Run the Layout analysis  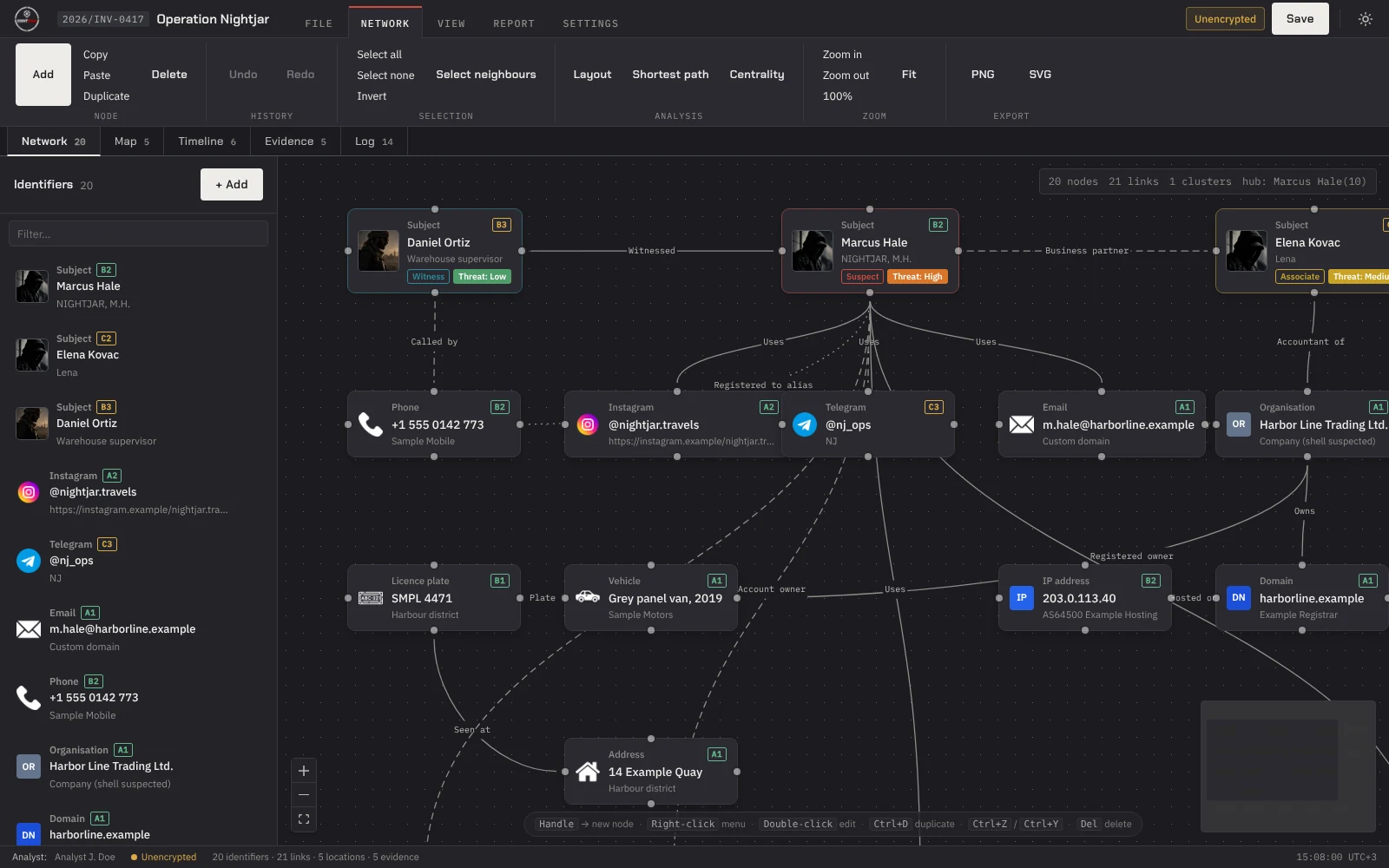coord(592,75)
